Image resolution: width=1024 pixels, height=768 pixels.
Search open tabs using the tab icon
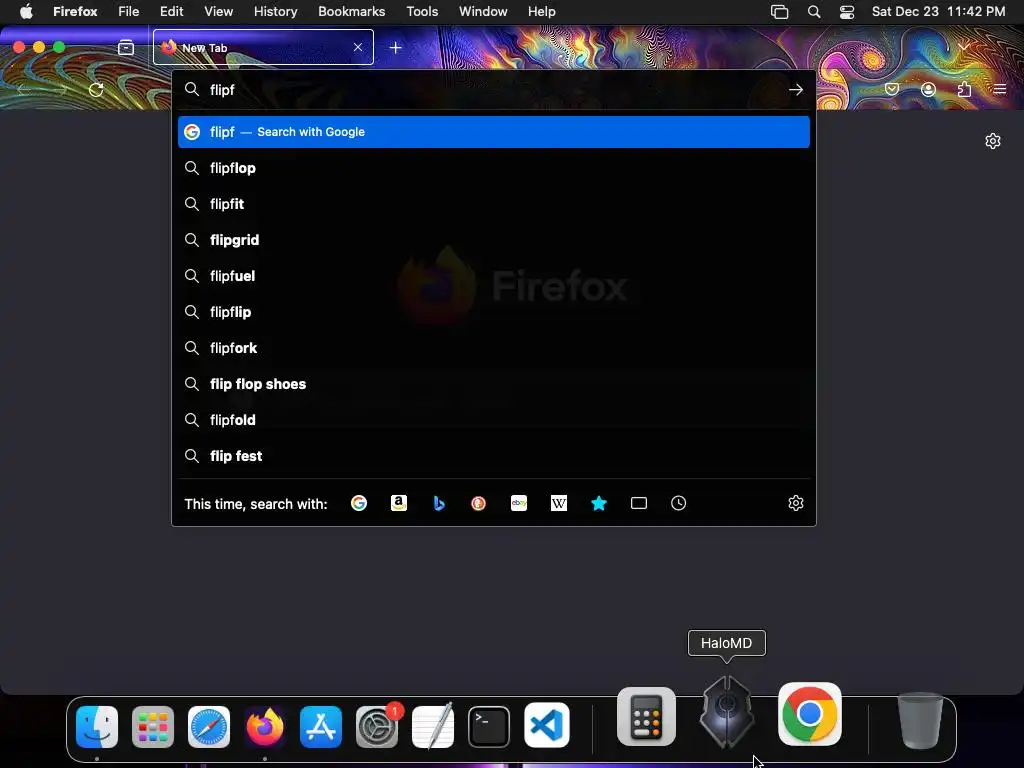(x=639, y=503)
